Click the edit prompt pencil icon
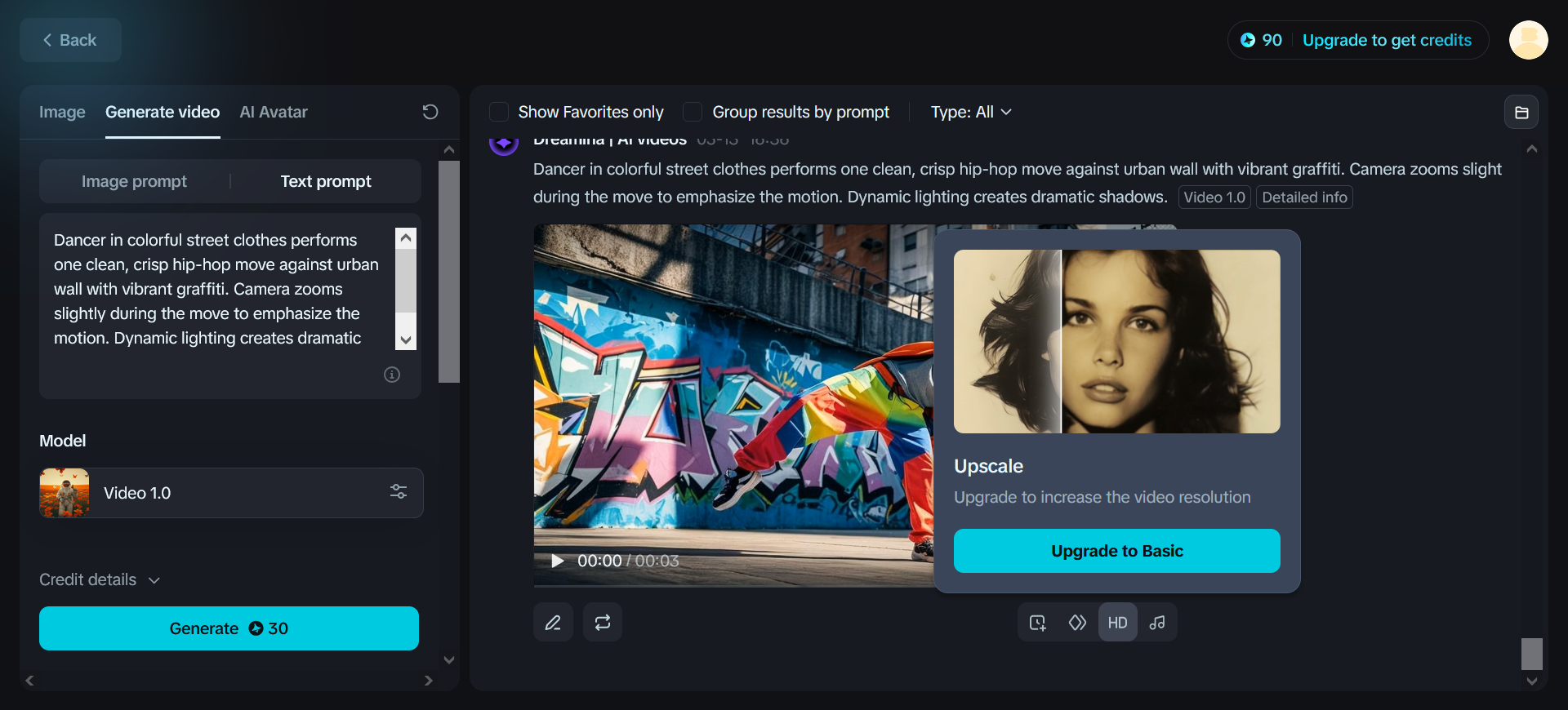1568x710 pixels. [553, 623]
